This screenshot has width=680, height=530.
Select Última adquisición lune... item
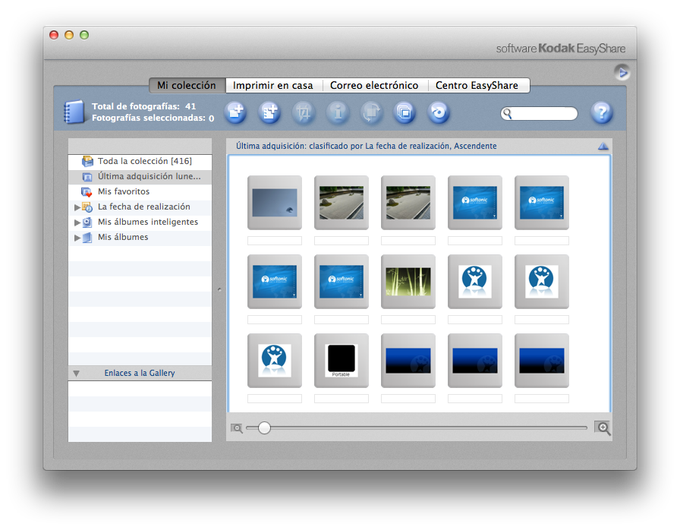tap(140, 177)
